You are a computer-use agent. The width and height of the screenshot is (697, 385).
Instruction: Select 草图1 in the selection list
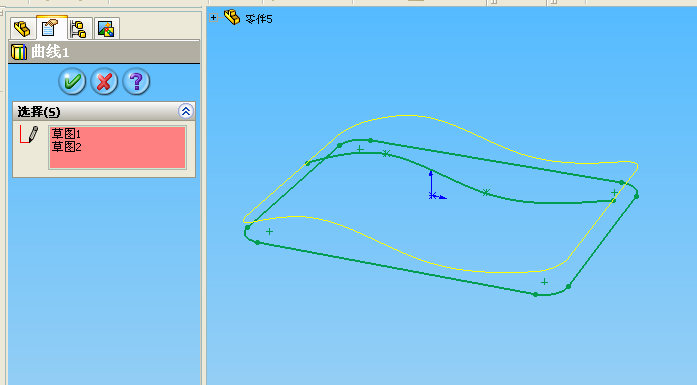(x=66, y=134)
